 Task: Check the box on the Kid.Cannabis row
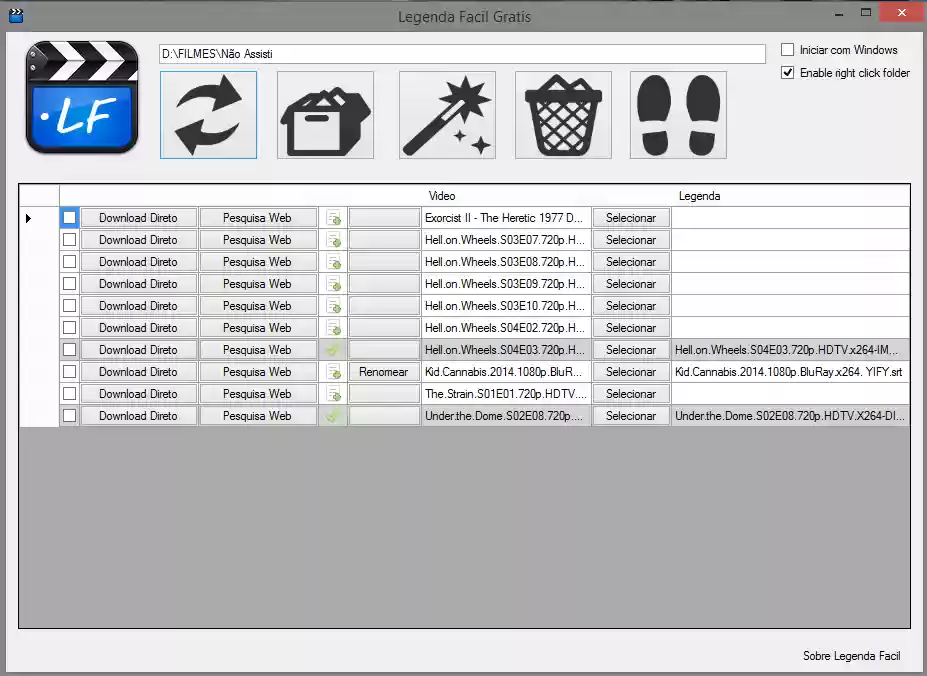[x=68, y=371]
